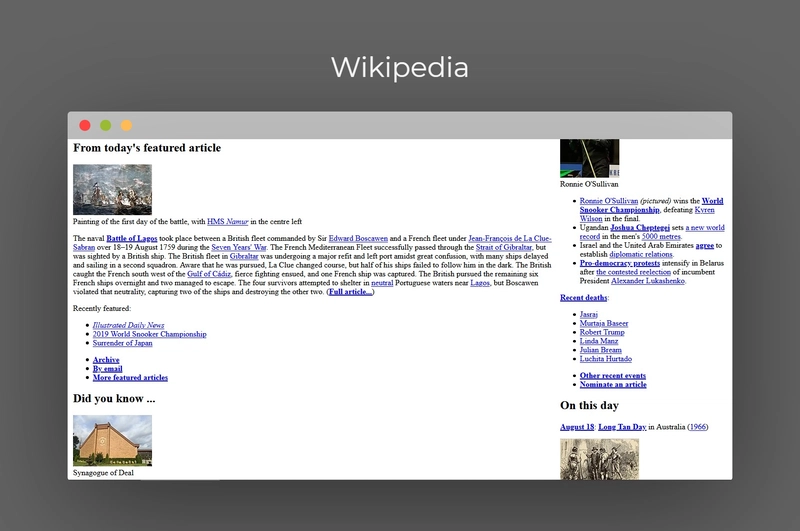800x531 pixels.
Task: Click the Nominate an article link
Action: point(613,385)
